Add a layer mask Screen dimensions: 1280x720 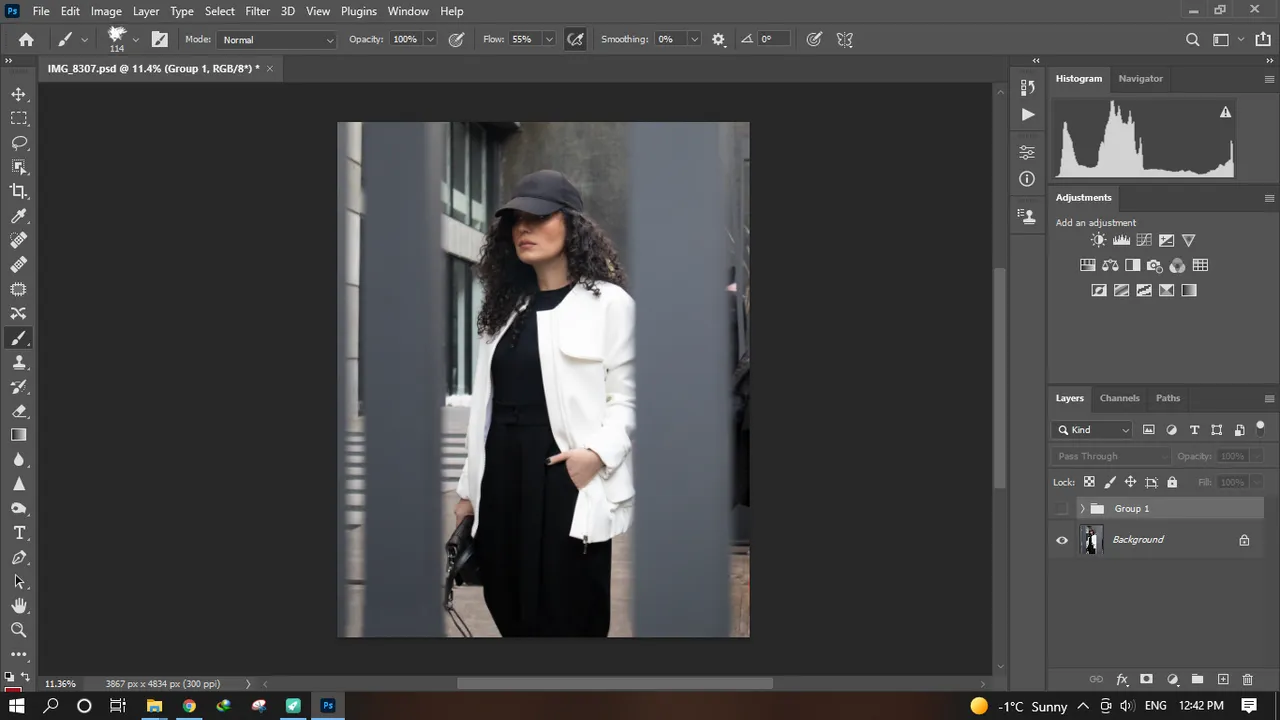click(1146, 679)
